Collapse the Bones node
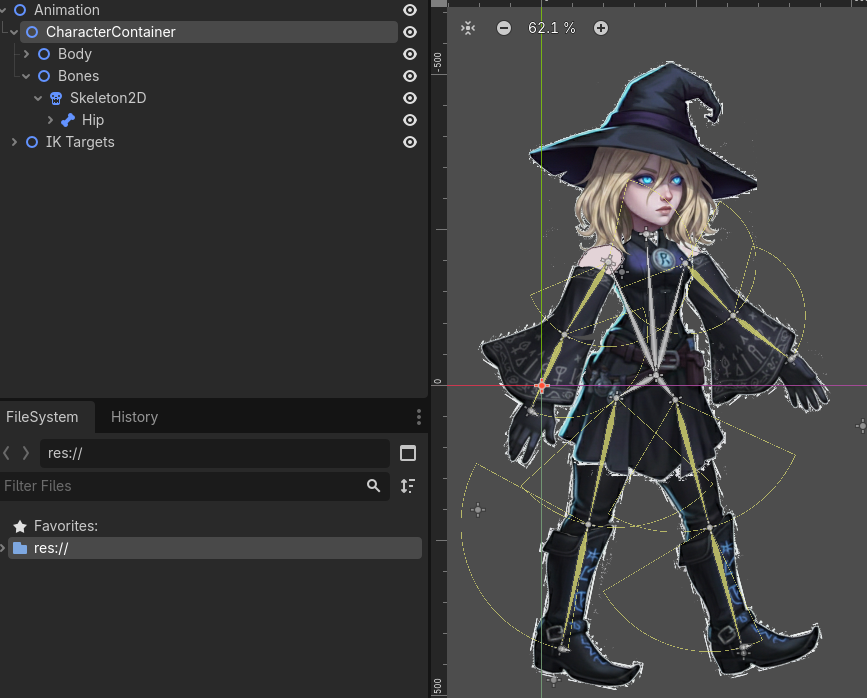This screenshot has width=867, height=698. point(26,76)
